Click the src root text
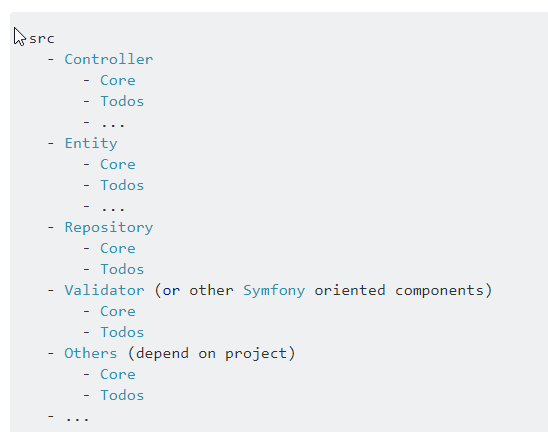This screenshot has width=548, height=432. [x=42, y=38]
